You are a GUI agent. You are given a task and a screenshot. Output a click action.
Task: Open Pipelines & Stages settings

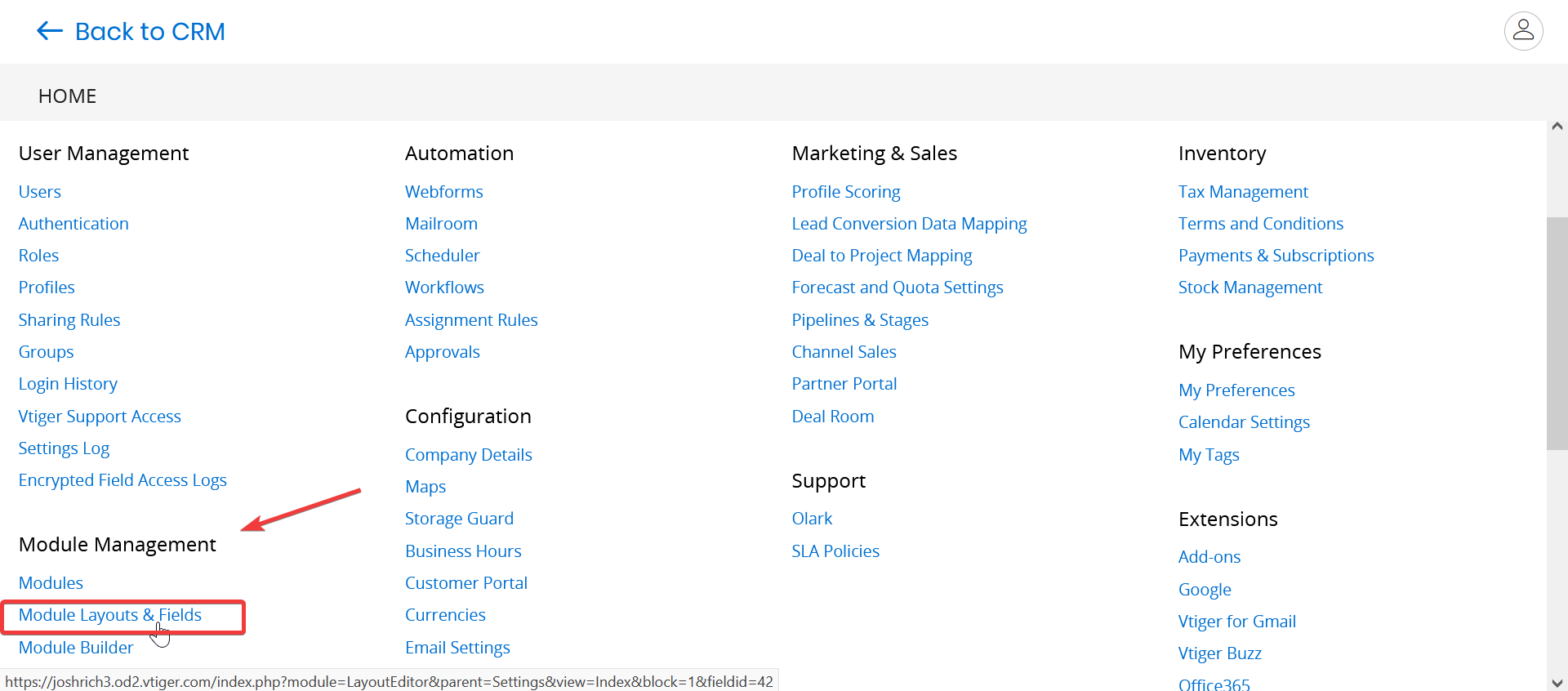click(860, 319)
